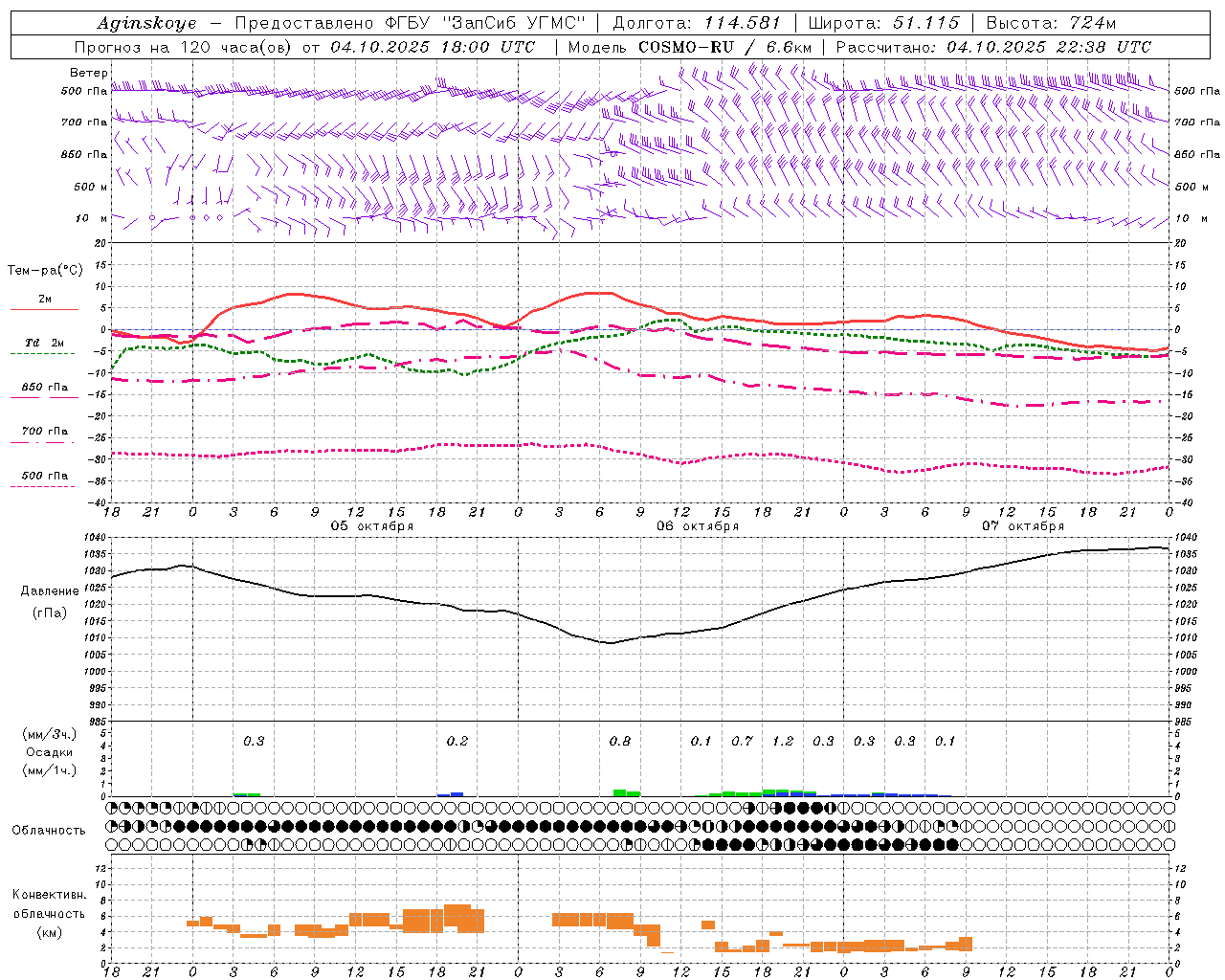Click the "06 октября" date label
This screenshot has height=980, width=1225.
click(x=698, y=526)
